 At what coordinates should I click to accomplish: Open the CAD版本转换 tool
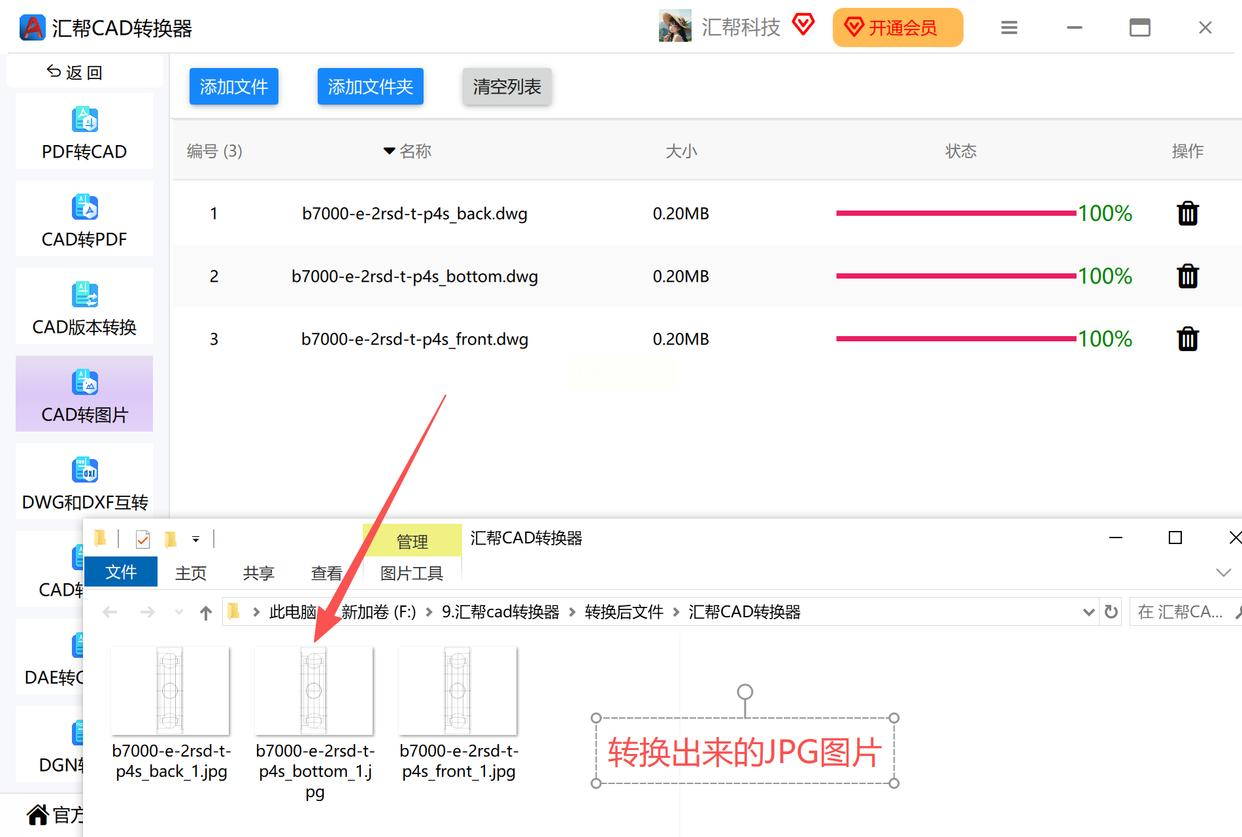pyautogui.click(x=84, y=307)
